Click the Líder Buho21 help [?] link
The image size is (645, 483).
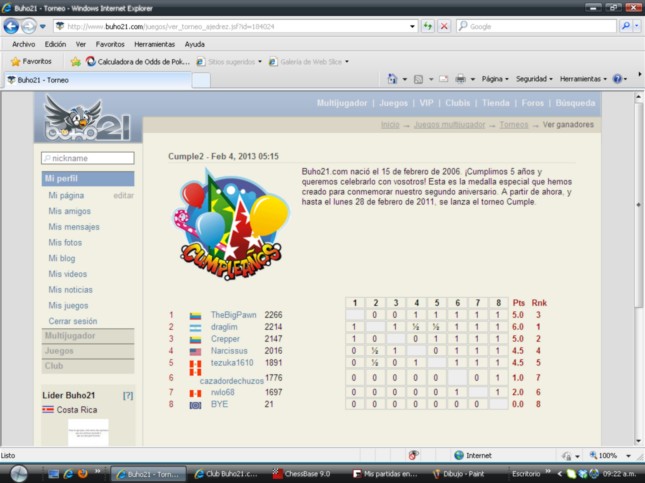tap(128, 396)
